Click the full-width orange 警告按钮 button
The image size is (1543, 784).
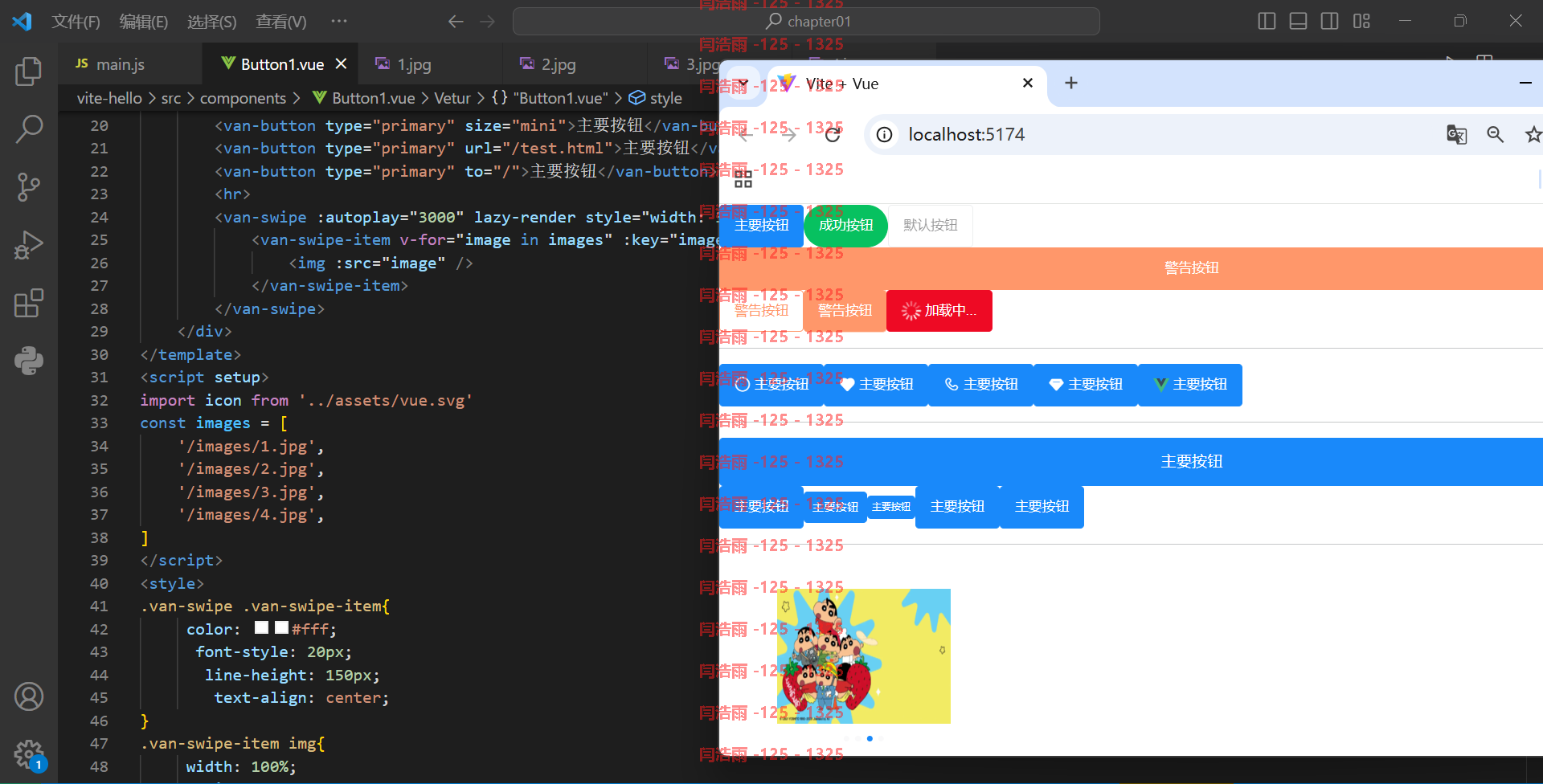(1131, 268)
